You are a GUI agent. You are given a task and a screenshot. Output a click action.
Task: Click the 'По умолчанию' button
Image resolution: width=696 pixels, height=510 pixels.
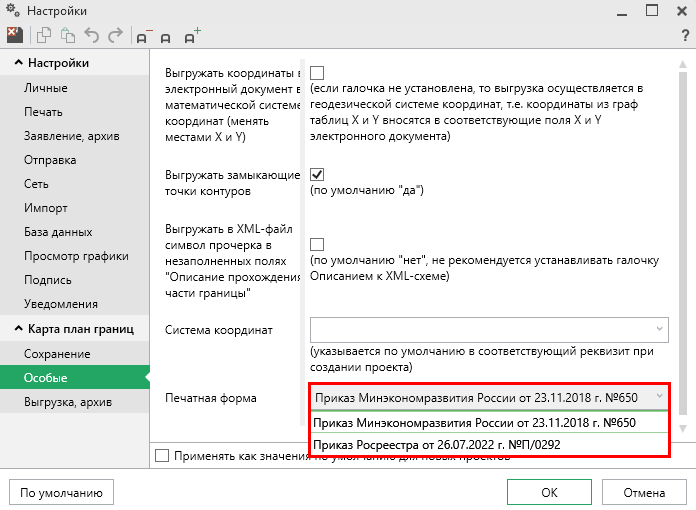tap(61, 492)
